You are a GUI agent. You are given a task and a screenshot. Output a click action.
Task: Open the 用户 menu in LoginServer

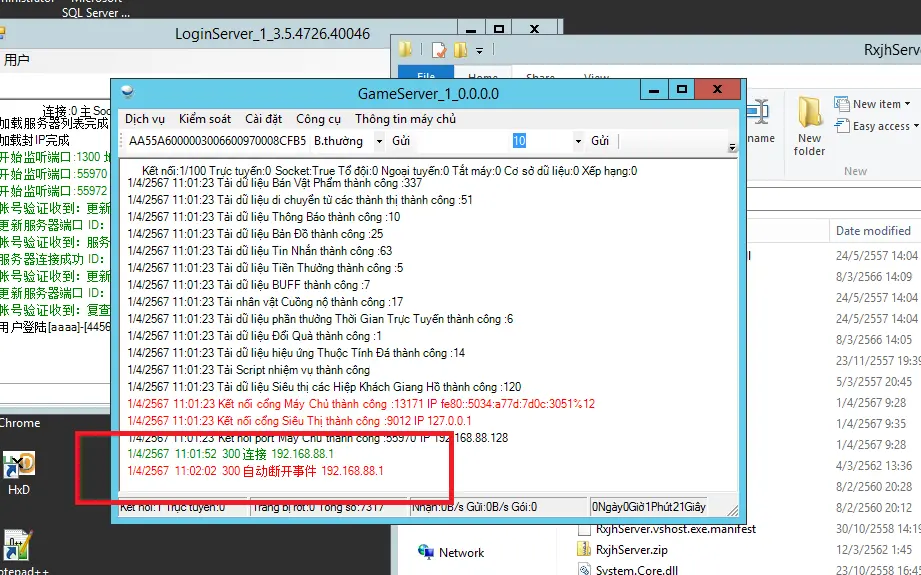pyautogui.click(x=16, y=60)
